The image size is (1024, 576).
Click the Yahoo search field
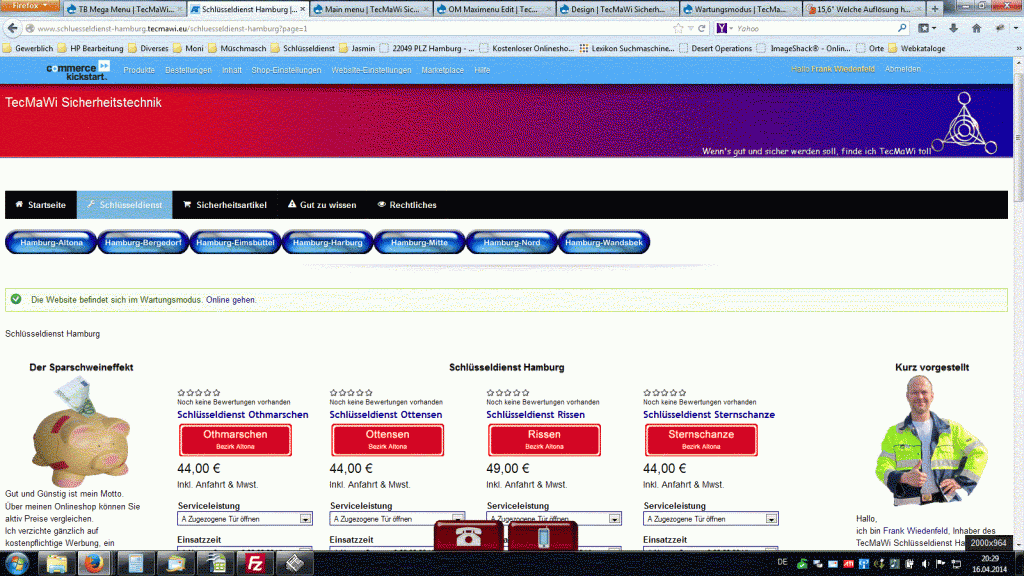click(x=810, y=28)
